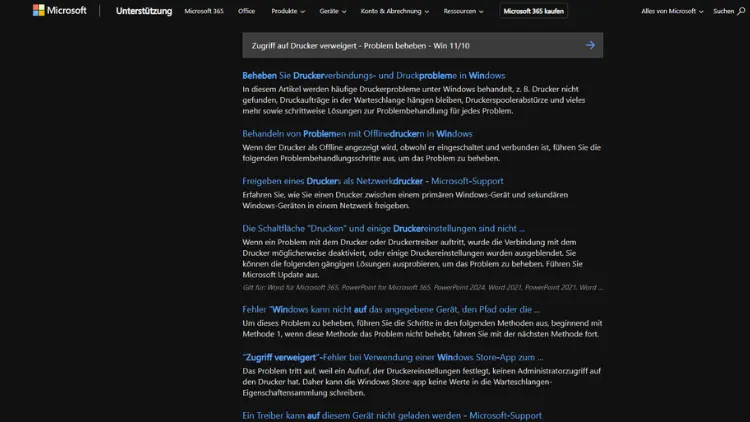Open Freigeben eines Druckers als Netzwerkdrucker result
The image size is (750, 422).
pos(373,181)
